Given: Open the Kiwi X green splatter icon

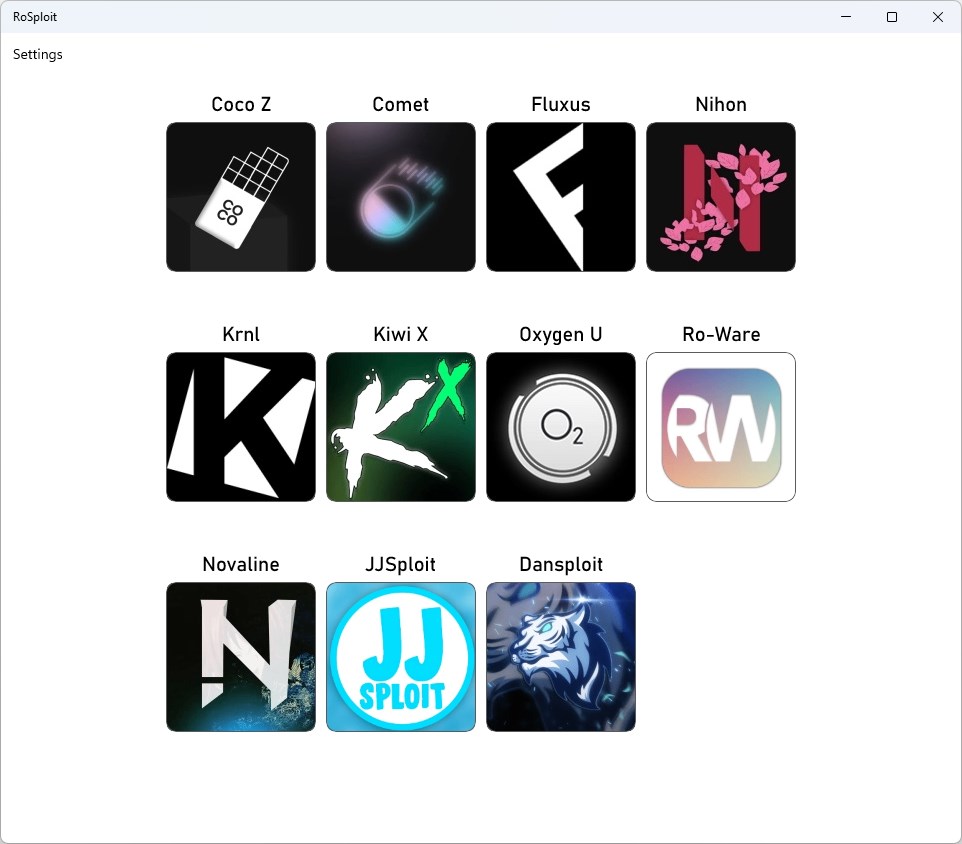Looking at the screenshot, I should pos(401,427).
